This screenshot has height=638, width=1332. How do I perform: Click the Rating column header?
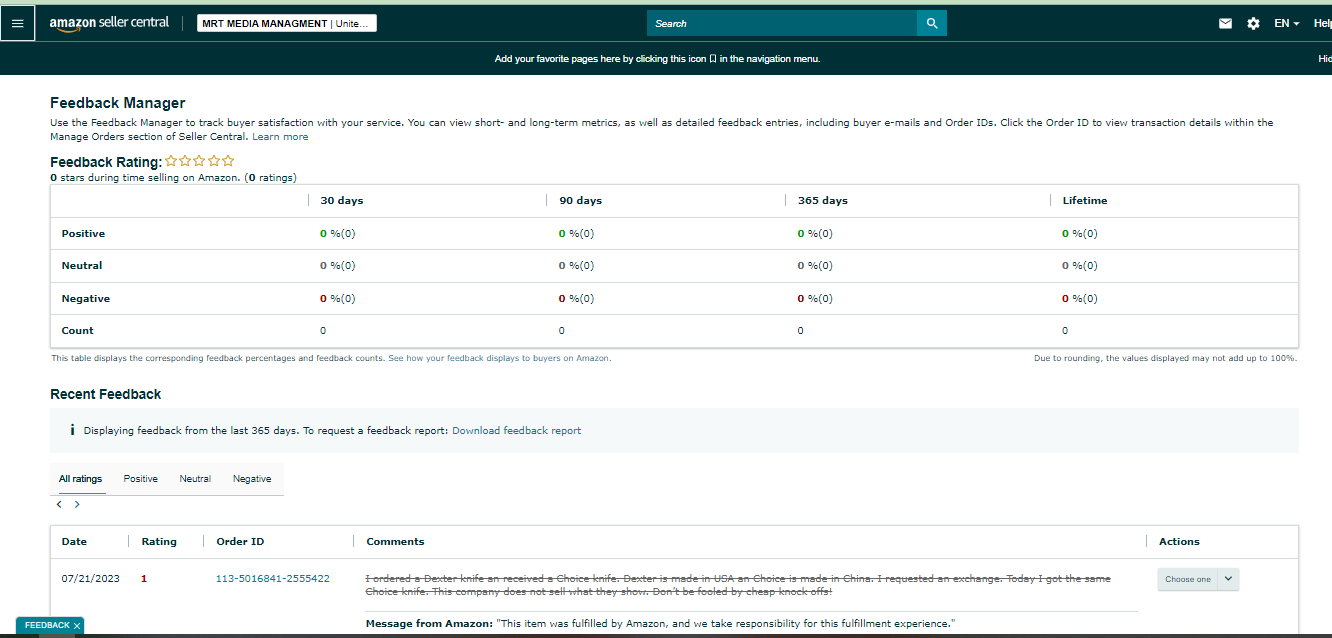159,542
